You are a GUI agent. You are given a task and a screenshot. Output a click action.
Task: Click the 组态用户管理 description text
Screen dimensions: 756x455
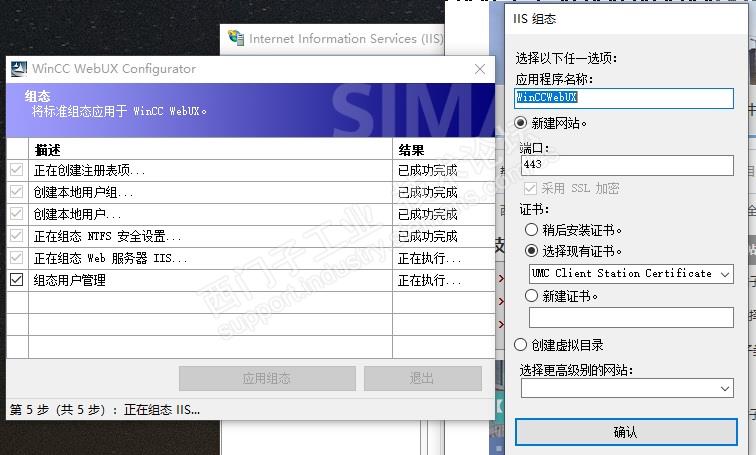click(69, 280)
